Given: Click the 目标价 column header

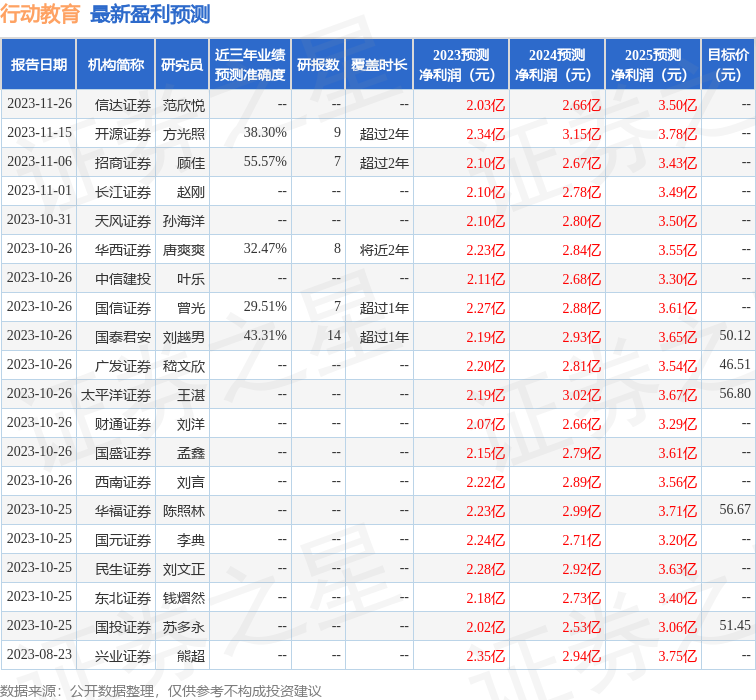Looking at the screenshot, I should point(728,65).
